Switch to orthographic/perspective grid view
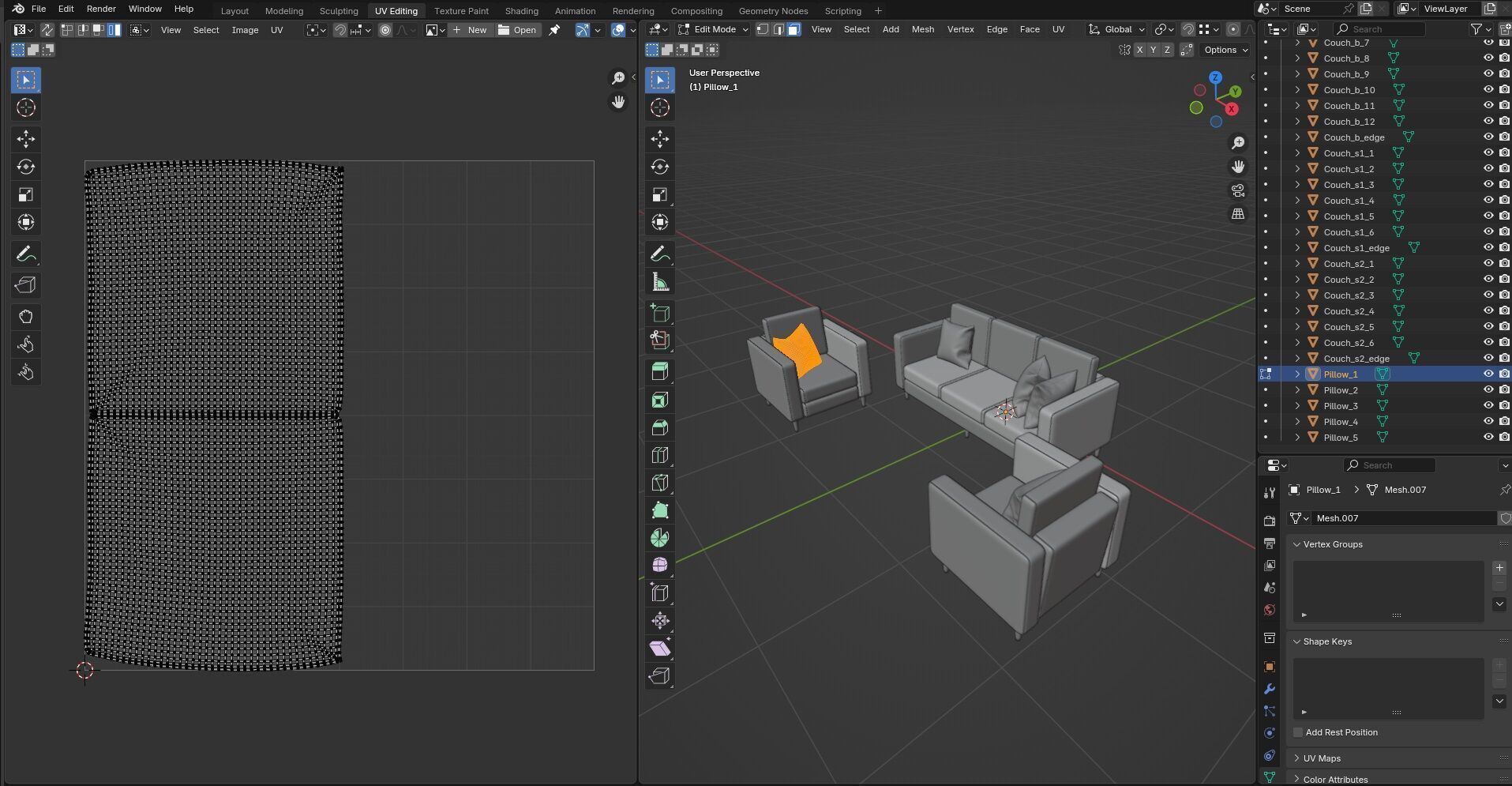This screenshot has width=1512, height=786. coord(1238,214)
